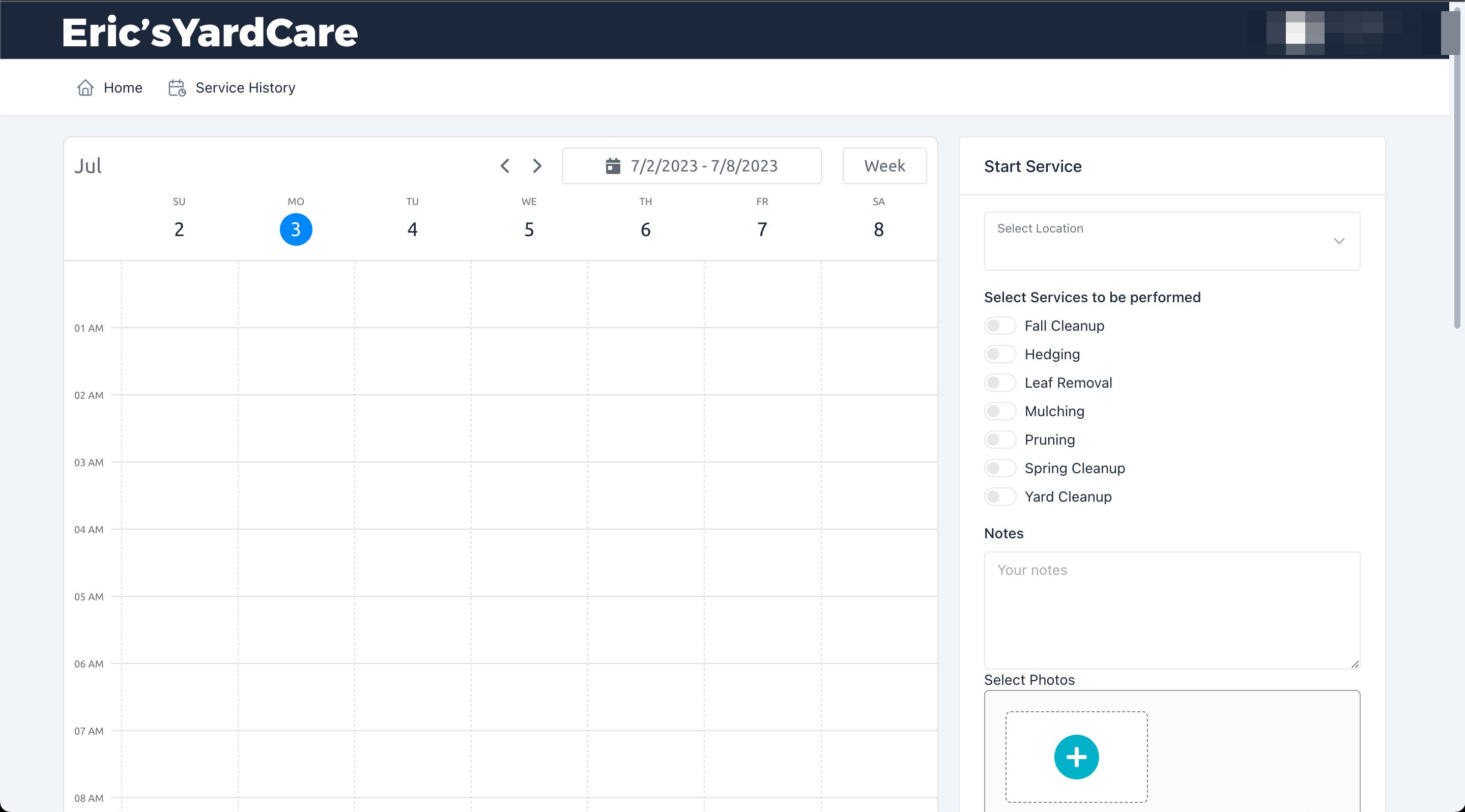Enable the Hedging service switch
Image resolution: width=1465 pixels, height=812 pixels.
[1000, 354]
